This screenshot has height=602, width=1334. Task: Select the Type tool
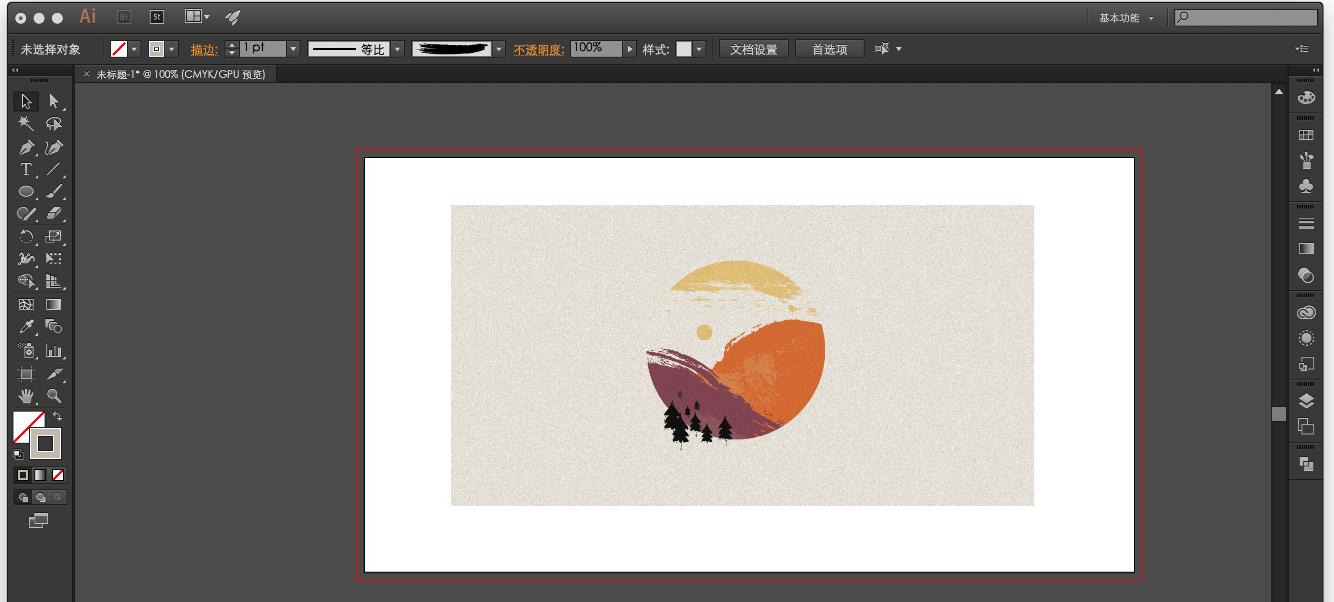tap(25, 170)
